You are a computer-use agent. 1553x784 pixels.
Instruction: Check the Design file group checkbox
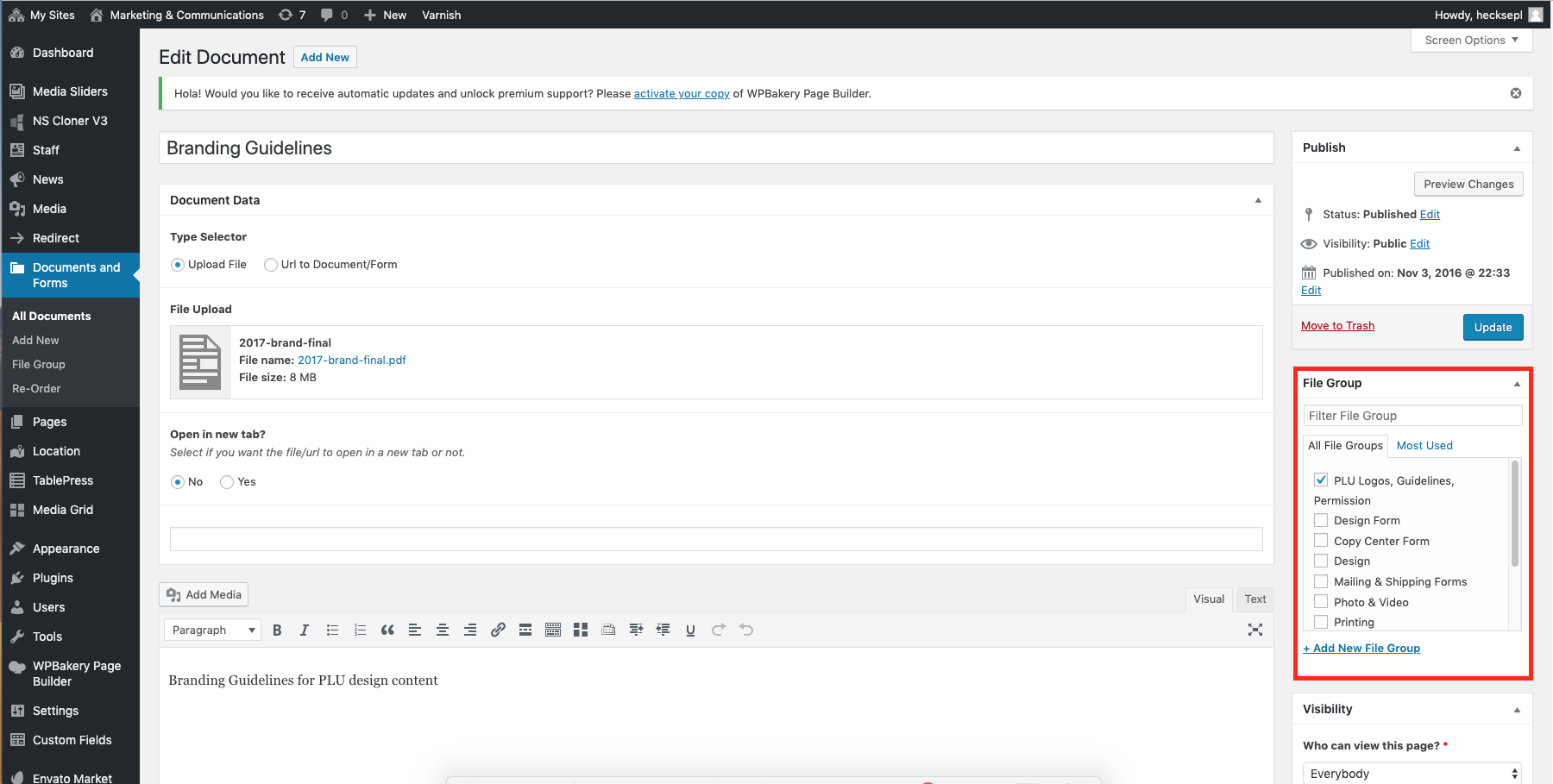pyautogui.click(x=1321, y=561)
